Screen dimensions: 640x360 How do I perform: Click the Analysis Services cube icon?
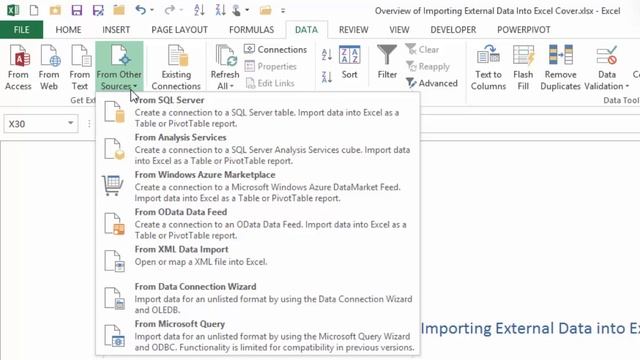pos(114,149)
